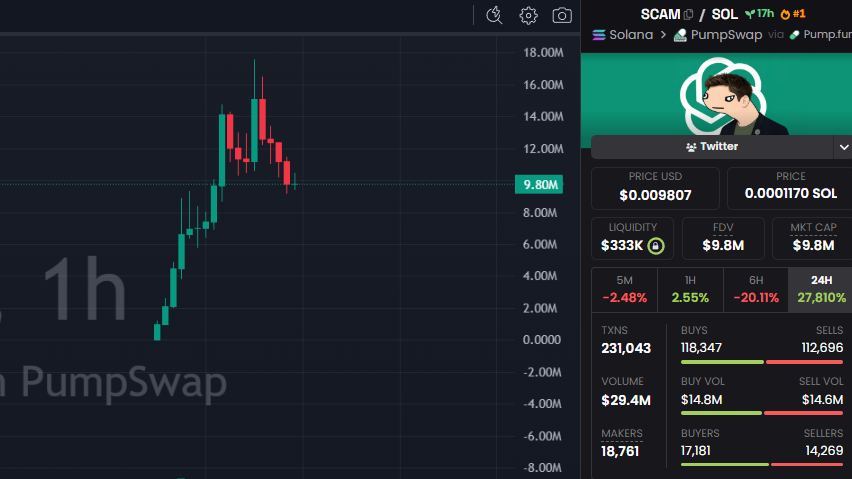
Task: Click the SCAM token name text
Action: pyautogui.click(x=660, y=14)
